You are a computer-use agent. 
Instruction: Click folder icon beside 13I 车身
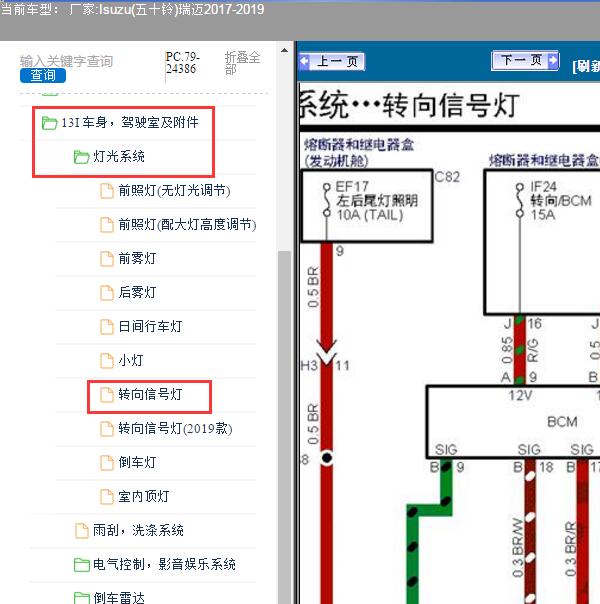click(49, 123)
